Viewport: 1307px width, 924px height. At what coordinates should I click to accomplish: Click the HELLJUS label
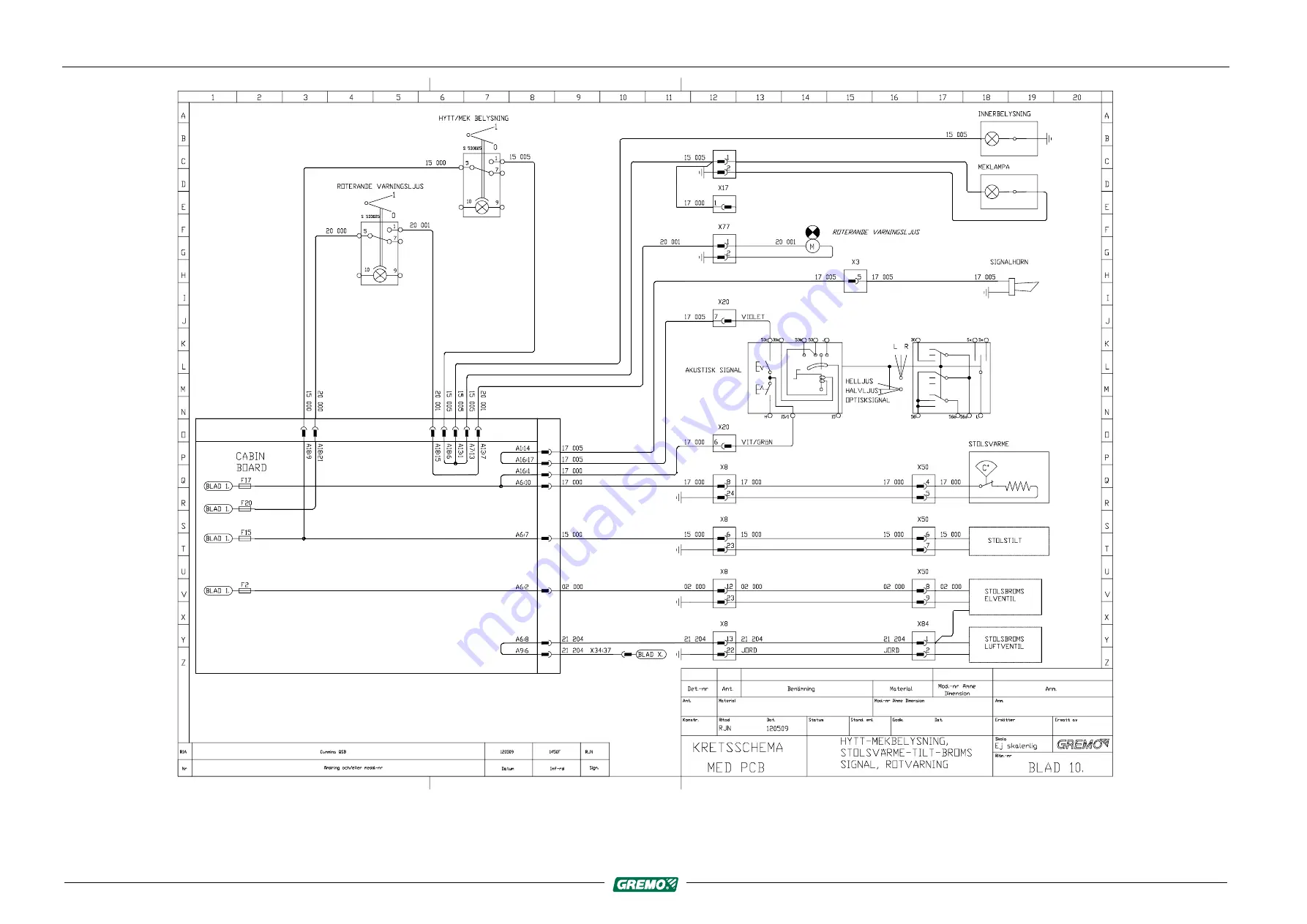[x=859, y=381]
